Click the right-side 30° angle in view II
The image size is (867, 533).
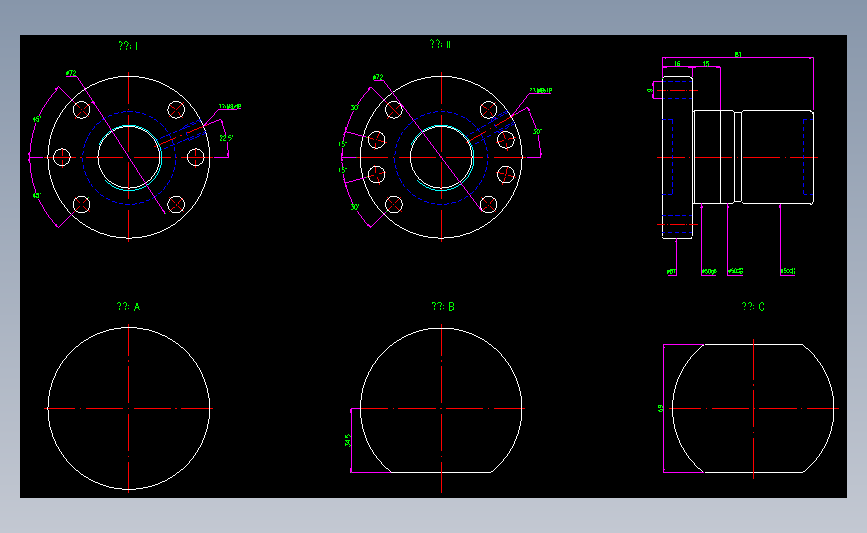[537, 132]
